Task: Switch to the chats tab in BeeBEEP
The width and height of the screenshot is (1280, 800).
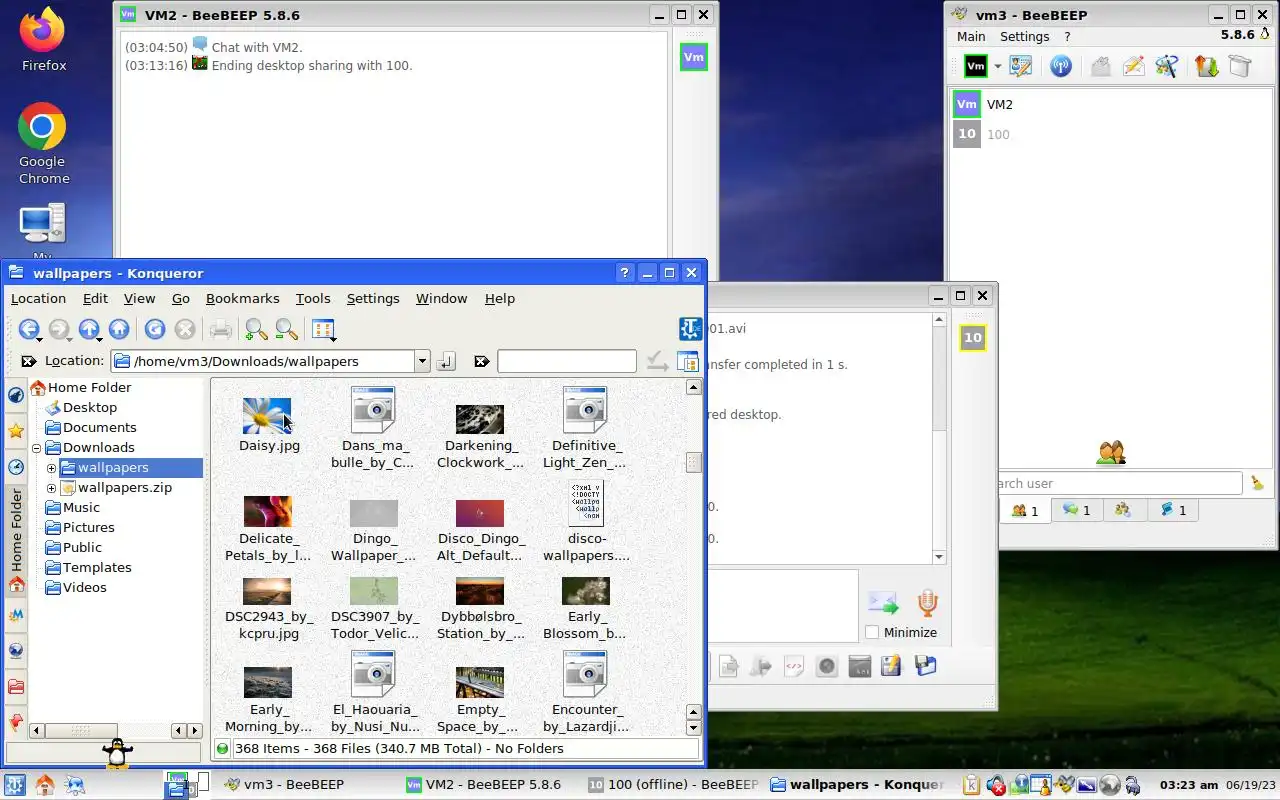Action: (x=1076, y=510)
